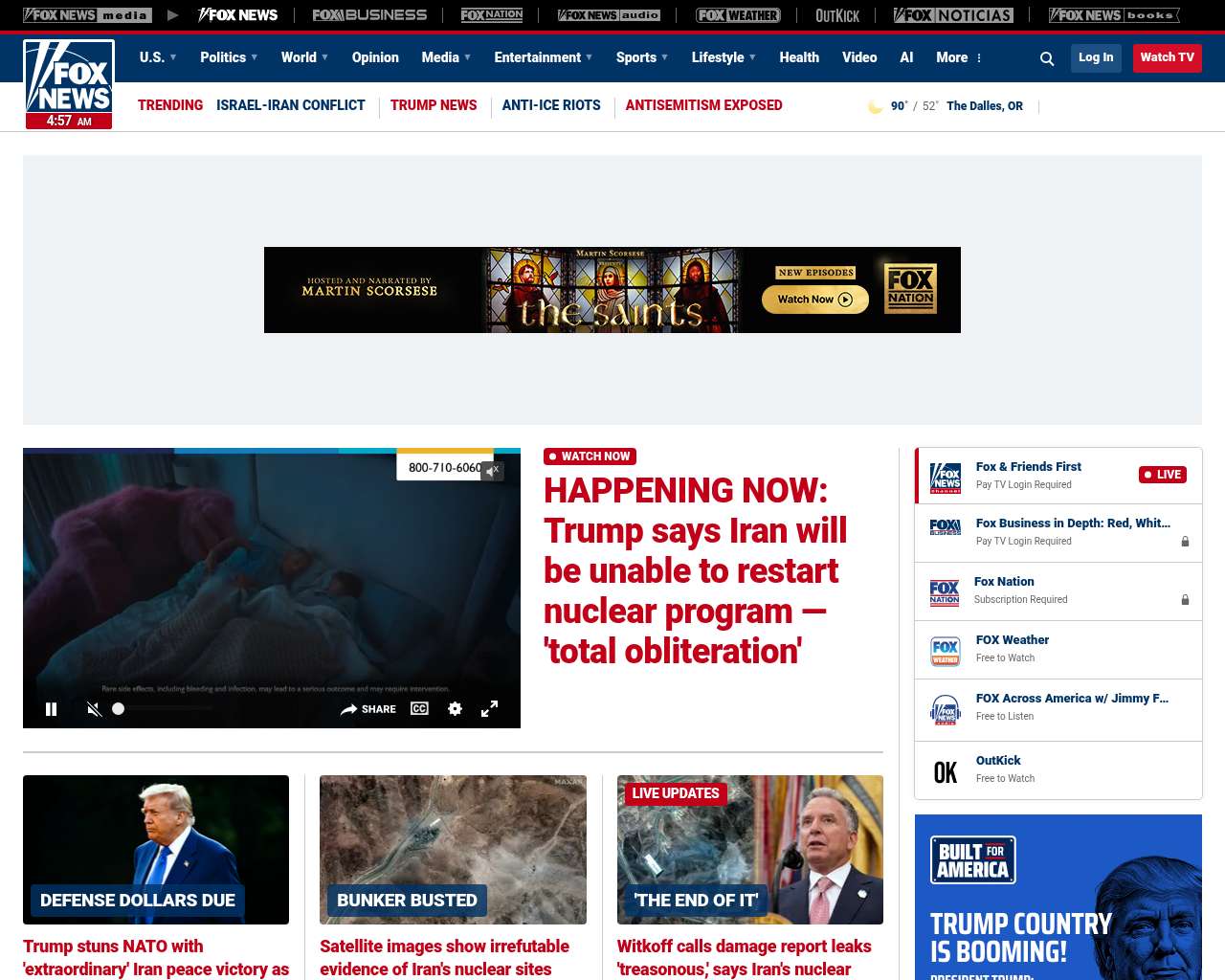This screenshot has height=980, width=1225.
Task: Open the Video section
Action: pyautogui.click(x=859, y=57)
